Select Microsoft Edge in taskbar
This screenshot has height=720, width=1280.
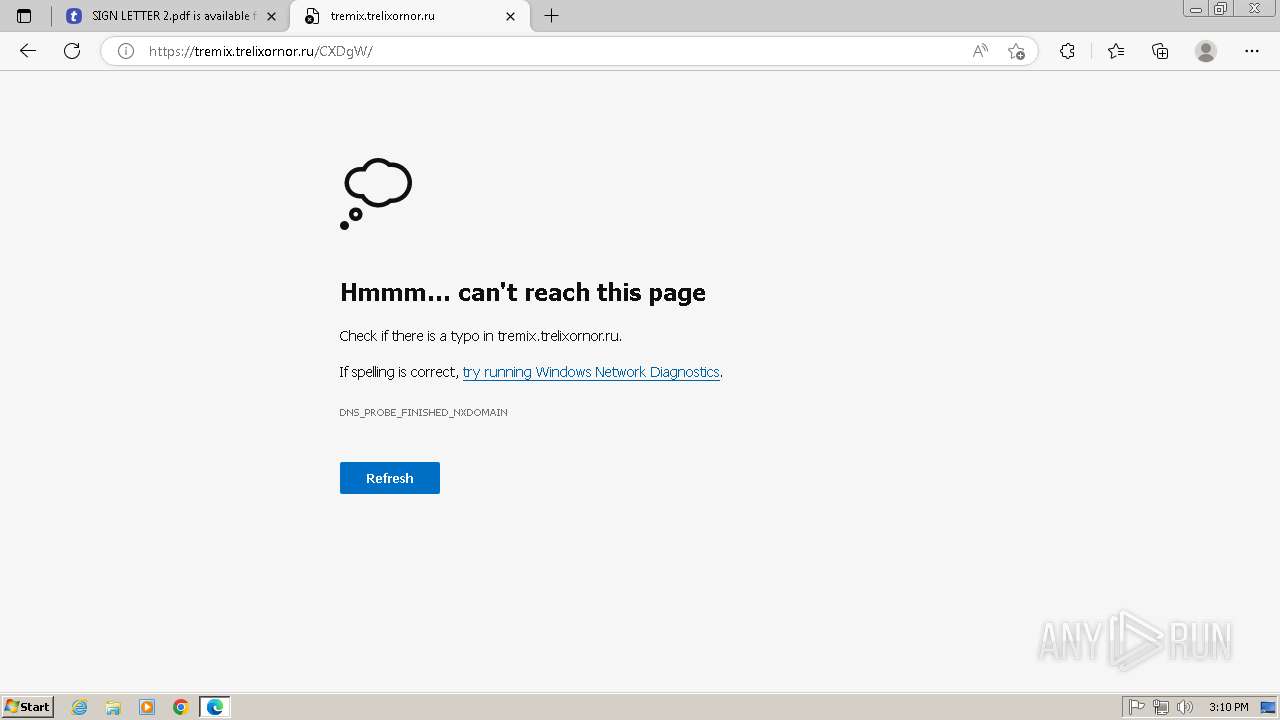tap(215, 707)
